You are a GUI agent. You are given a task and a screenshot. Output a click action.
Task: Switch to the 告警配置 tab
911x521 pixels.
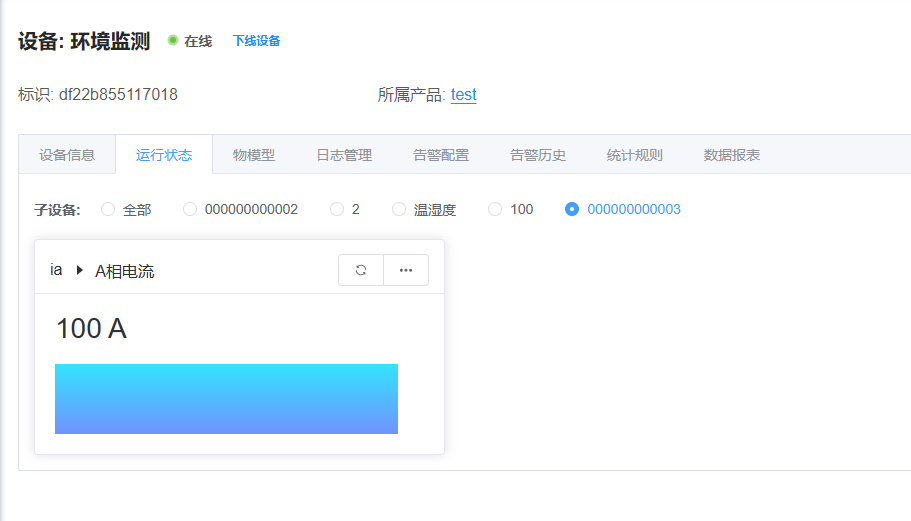click(x=441, y=155)
